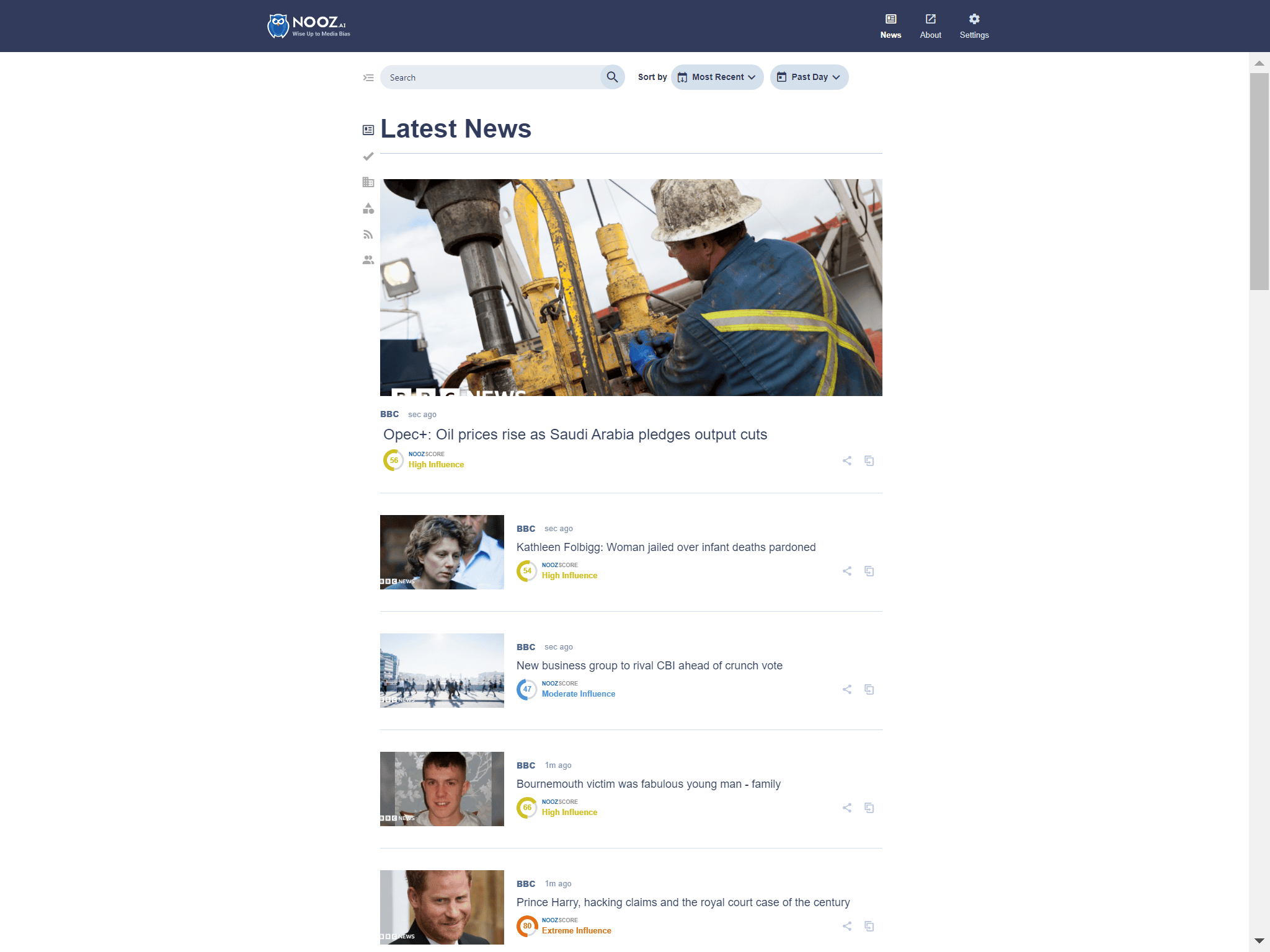Open the Opec+ oil prices headline
1270x952 pixels.
point(575,434)
